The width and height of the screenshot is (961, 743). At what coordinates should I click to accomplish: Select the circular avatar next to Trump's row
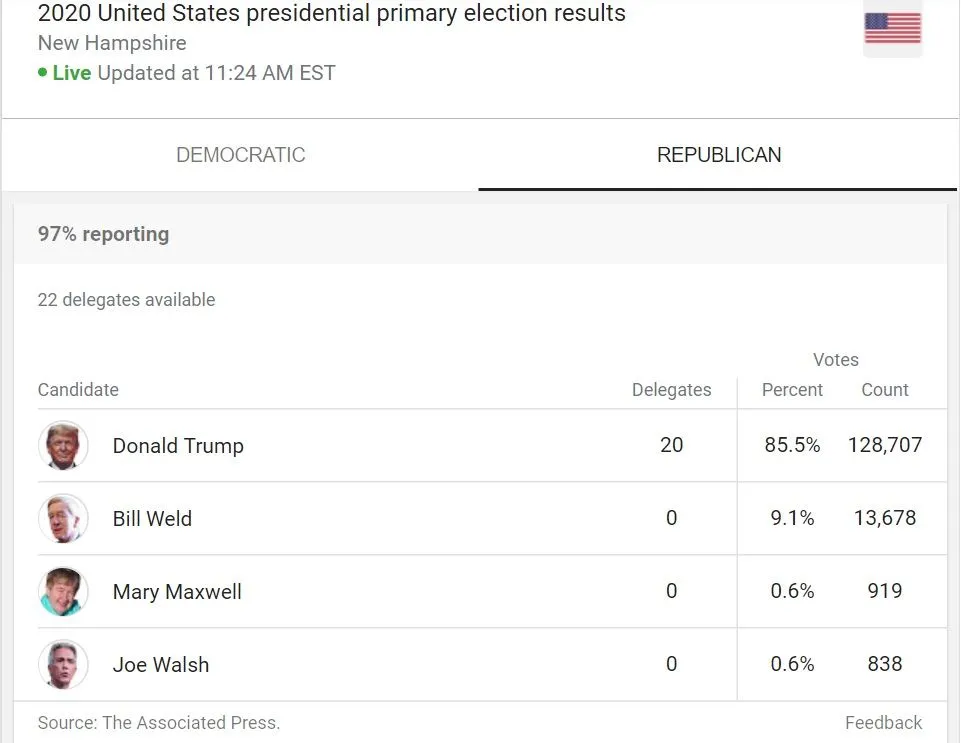(63, 445)
